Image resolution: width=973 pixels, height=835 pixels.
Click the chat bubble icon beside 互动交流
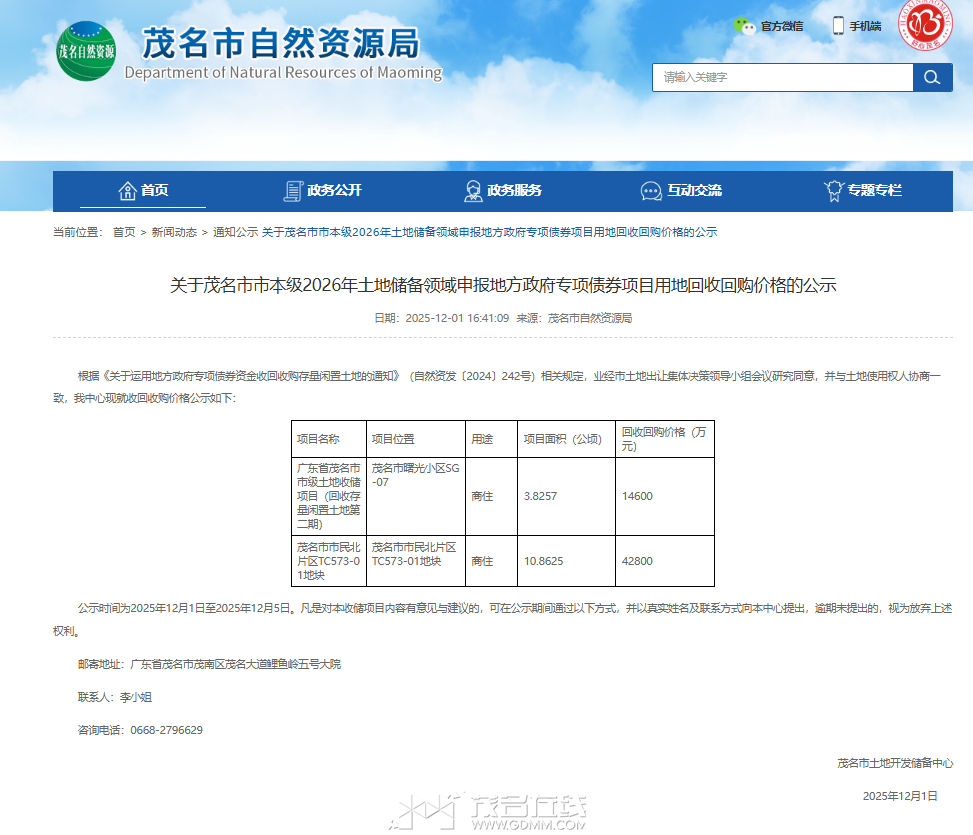651,190
